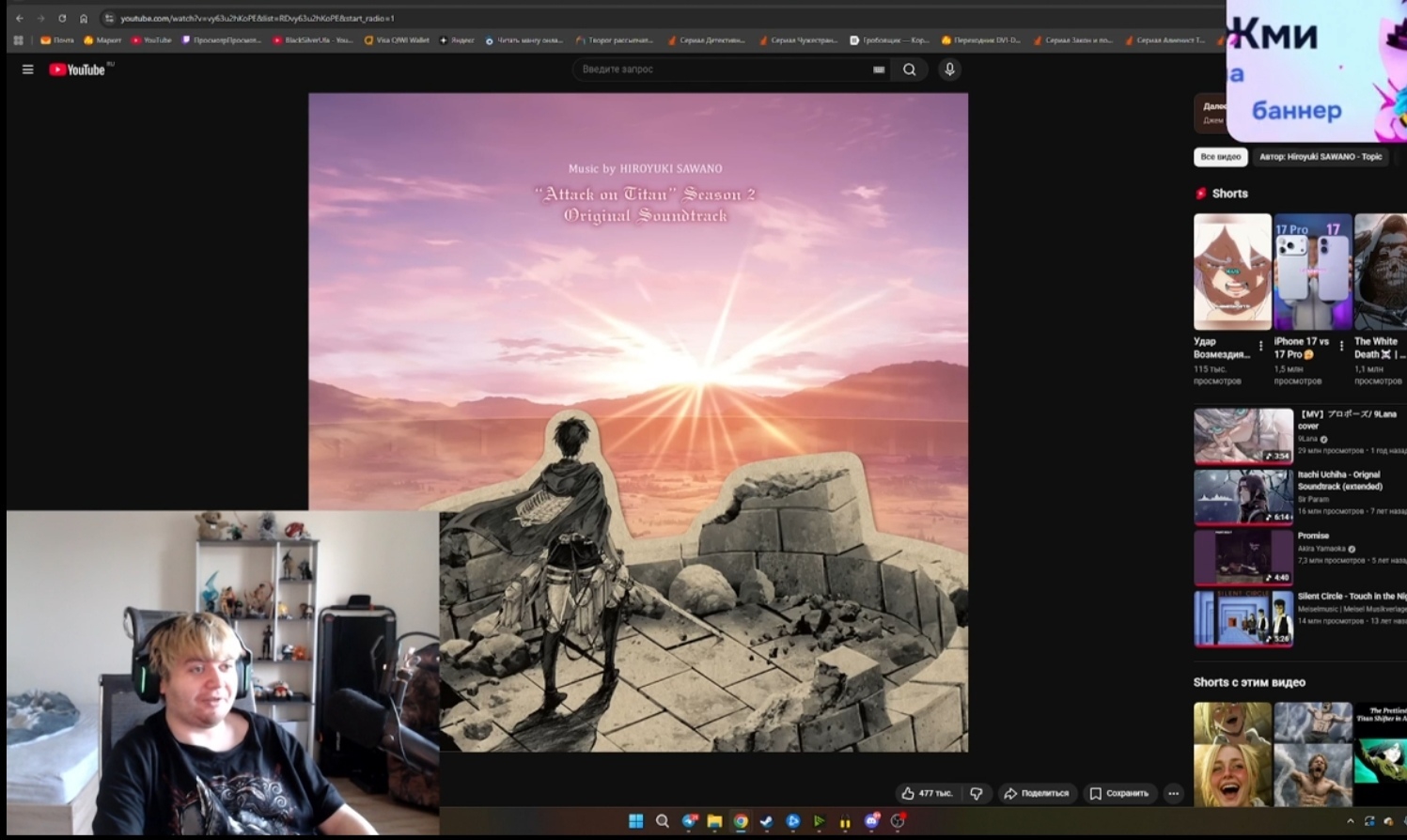Open the YouTube bookmark
The height and width of the screenshot is (840, 1407).
[x=151, y=40]
